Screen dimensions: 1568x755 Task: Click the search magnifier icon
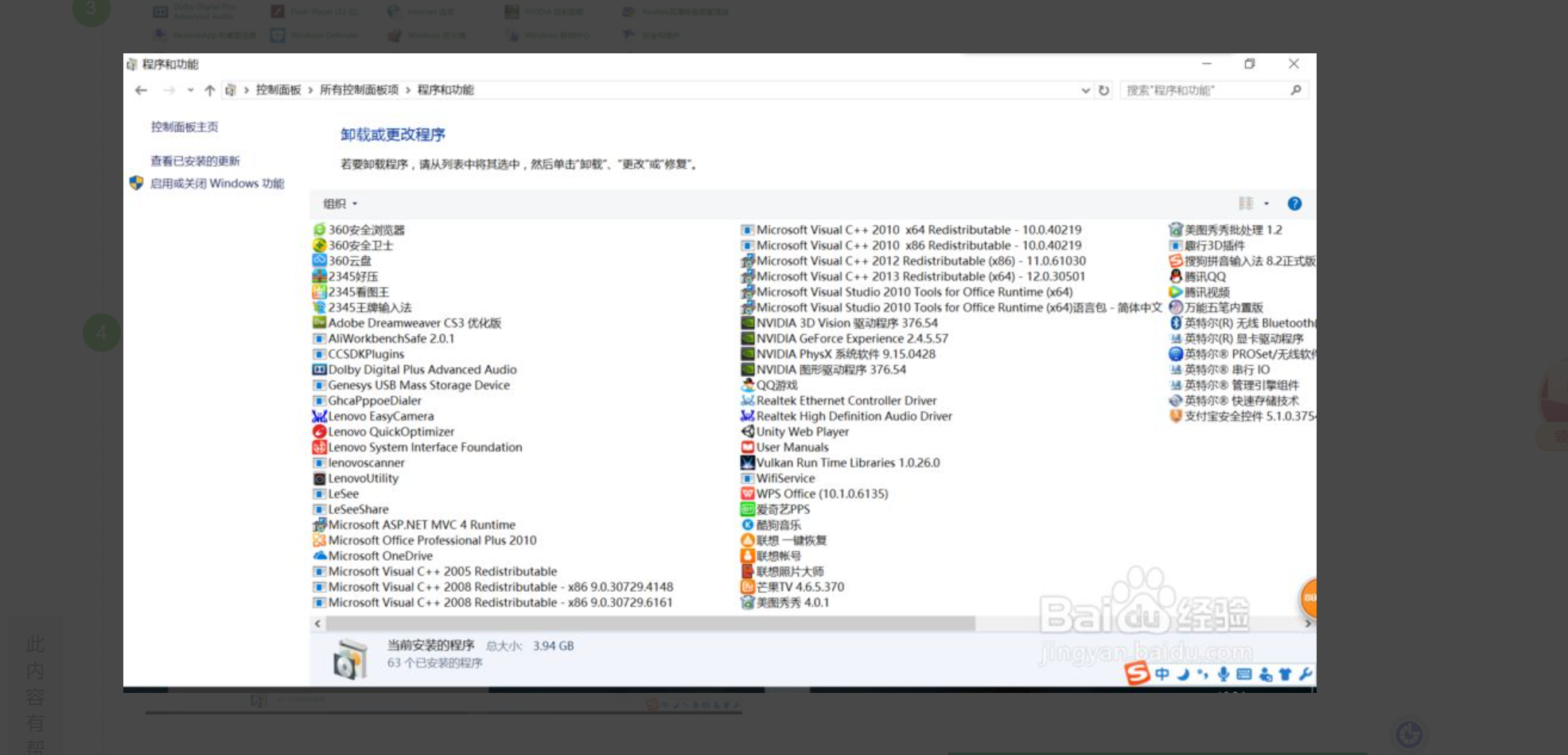point(1296,90)
